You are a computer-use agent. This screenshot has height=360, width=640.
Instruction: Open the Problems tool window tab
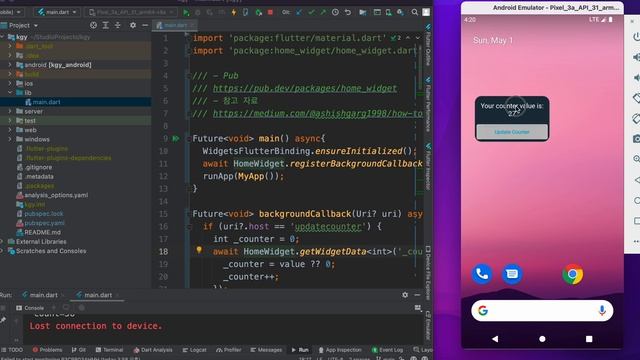click(47, 350)
